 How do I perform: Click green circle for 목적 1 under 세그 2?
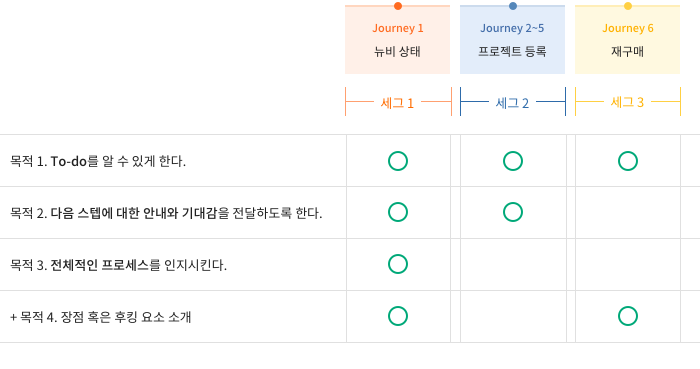pos(513,161)
